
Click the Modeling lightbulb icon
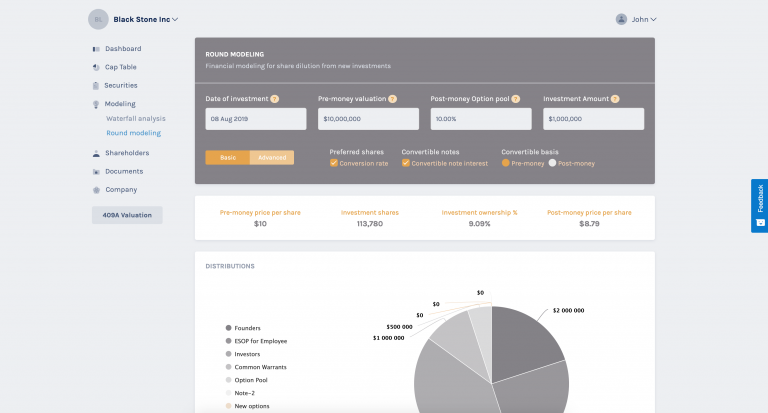(95, 104)
